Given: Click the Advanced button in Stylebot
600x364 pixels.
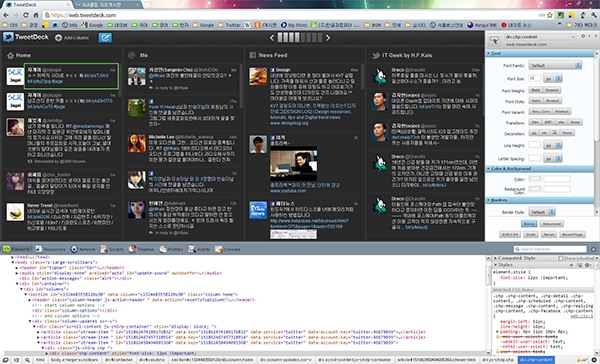Looking at the screenshot, I should coord(551,224).
